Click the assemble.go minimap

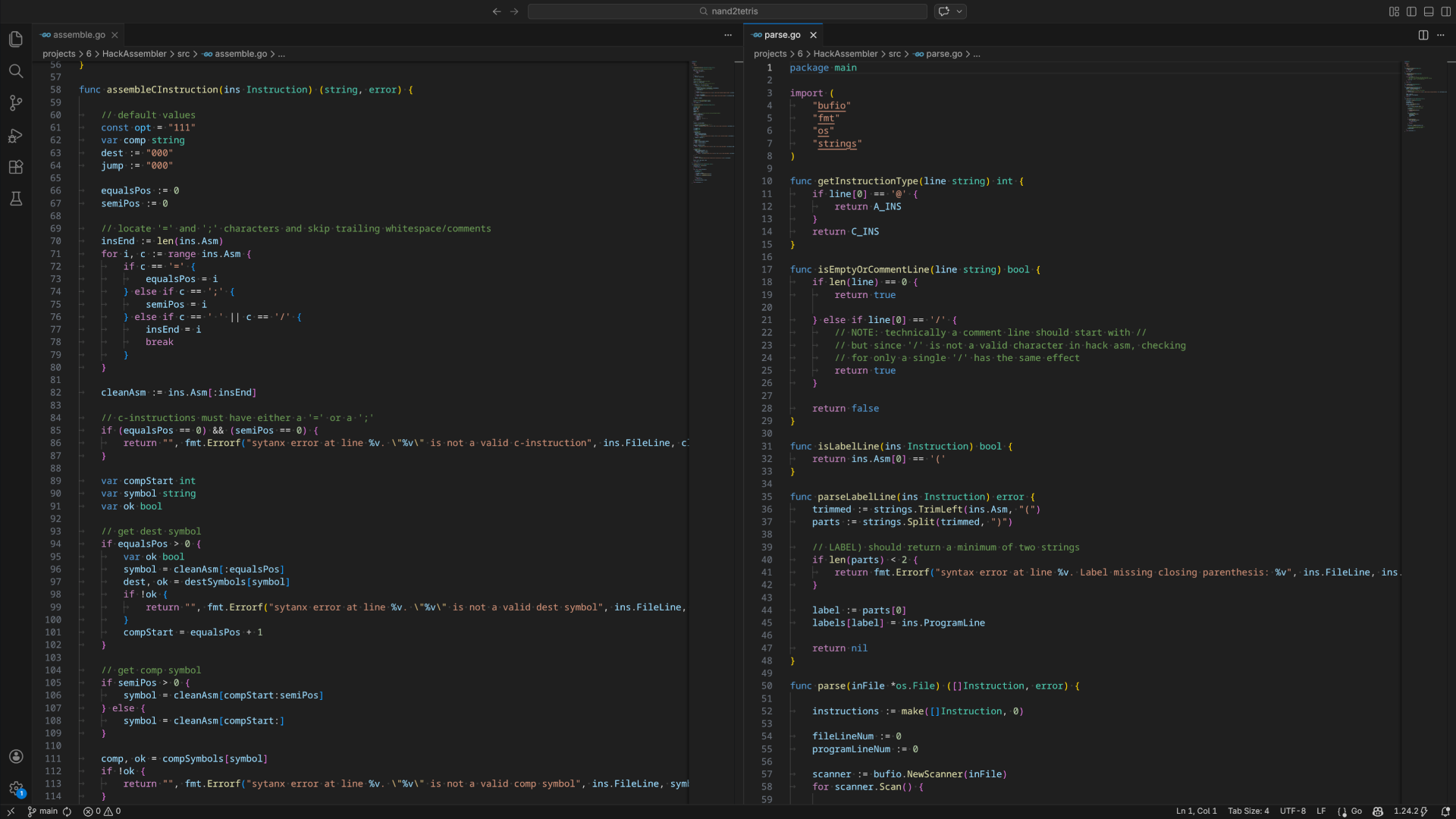click(713, 121)
